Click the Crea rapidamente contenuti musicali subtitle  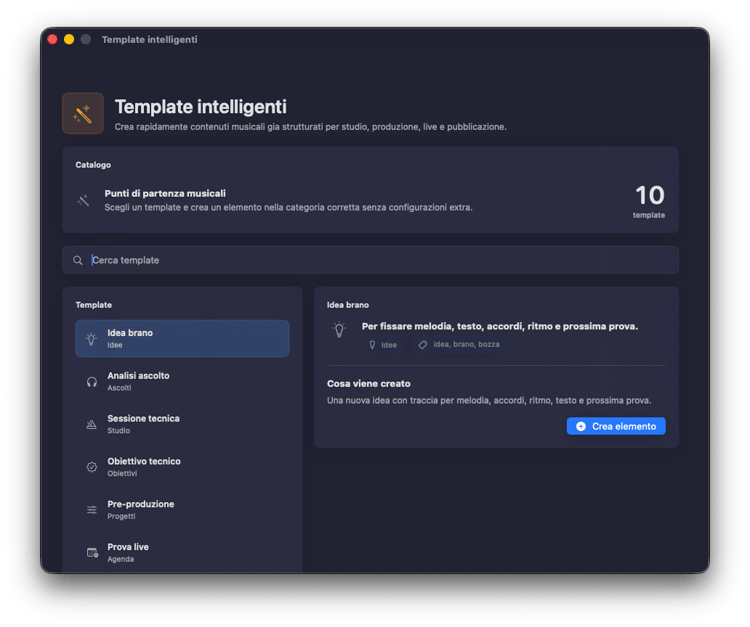point(310,127)
